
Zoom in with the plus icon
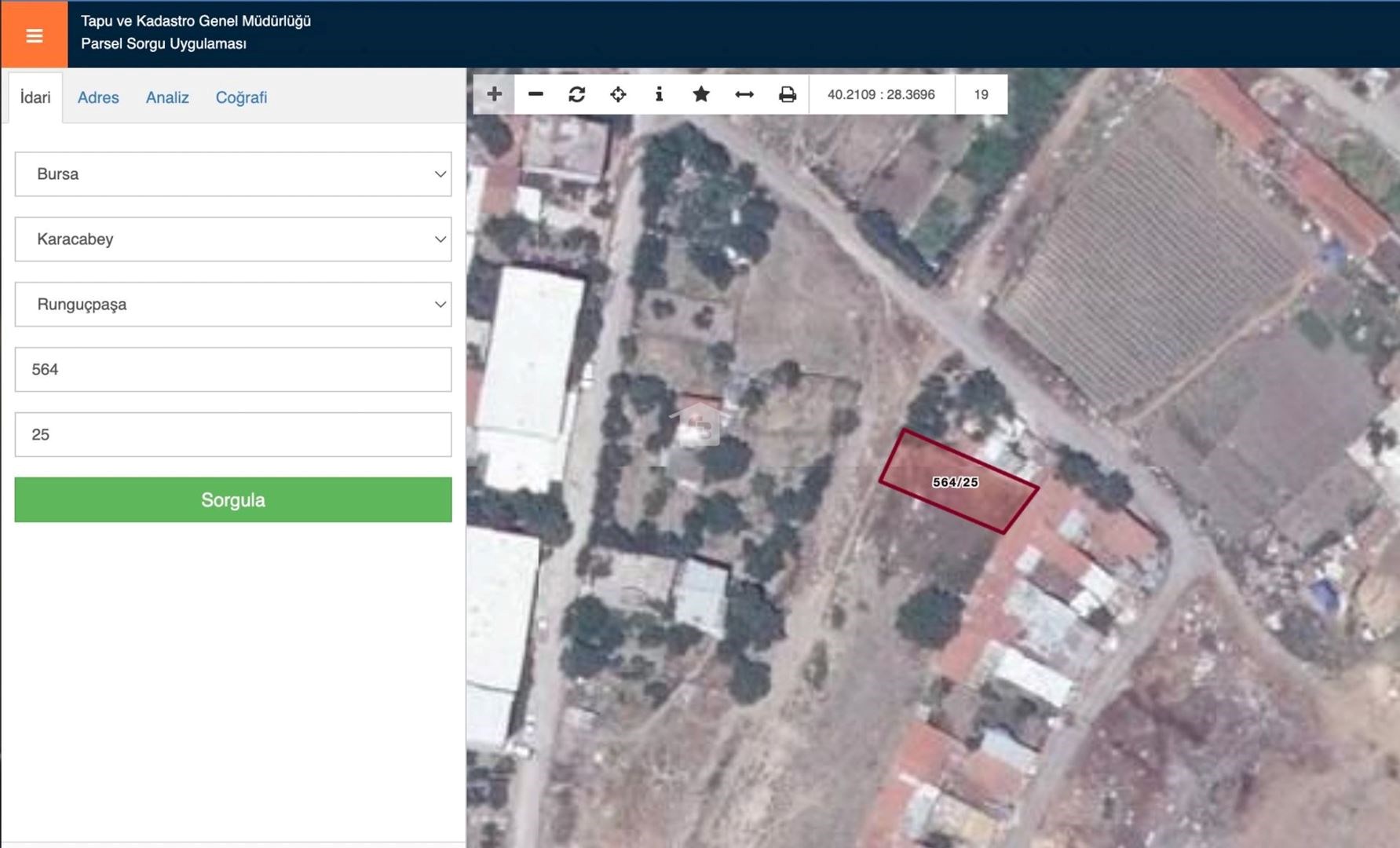[x=494, y=94]
